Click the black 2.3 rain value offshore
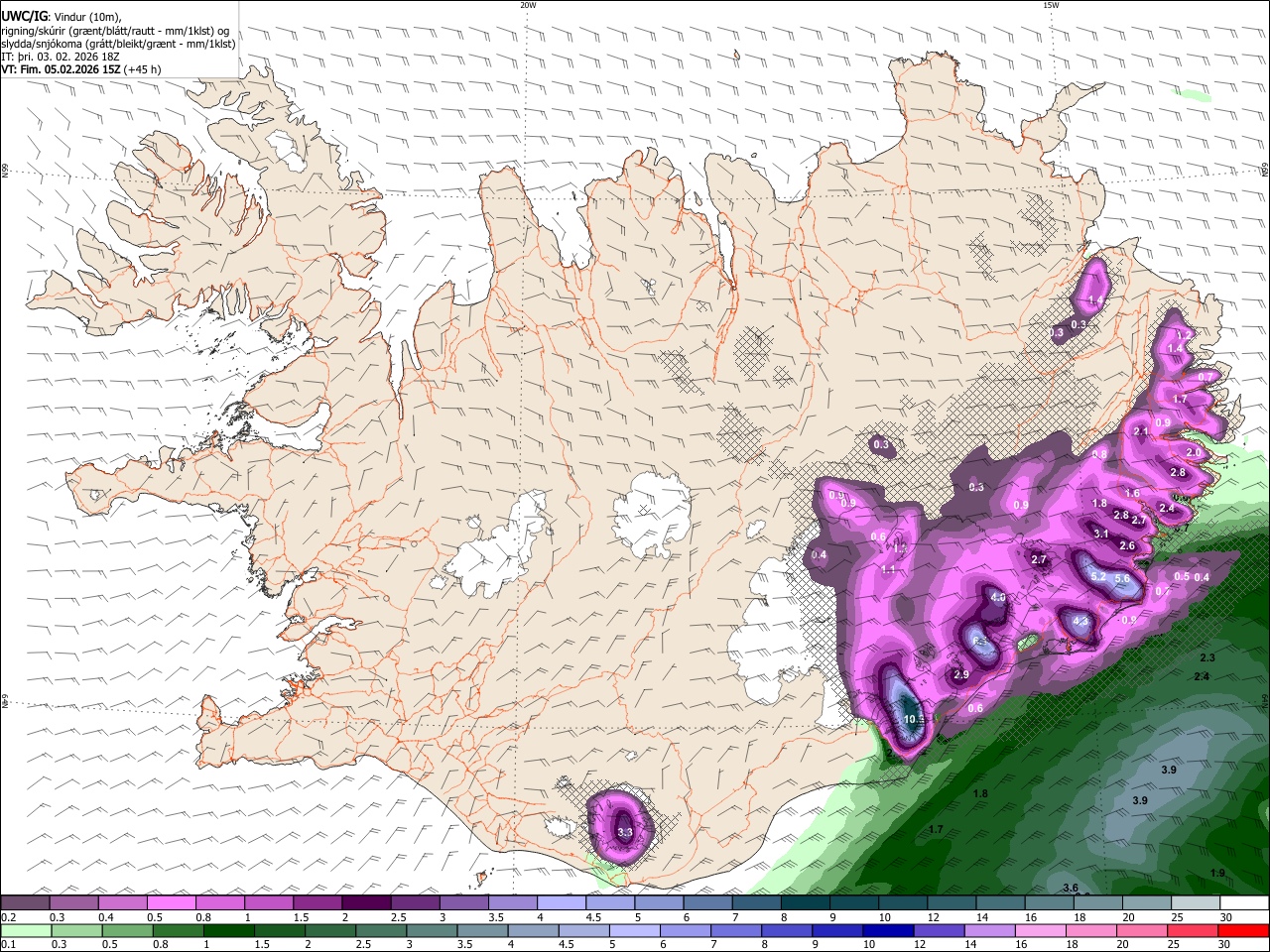The image size is (1270, 952). pos(1207,658)
